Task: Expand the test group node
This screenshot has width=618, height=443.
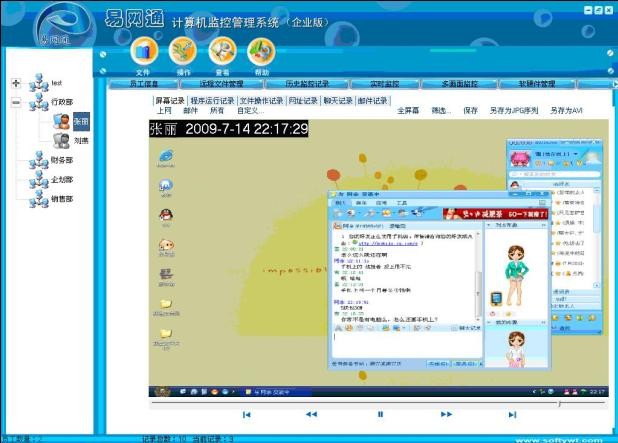Action: pos(16,83)
